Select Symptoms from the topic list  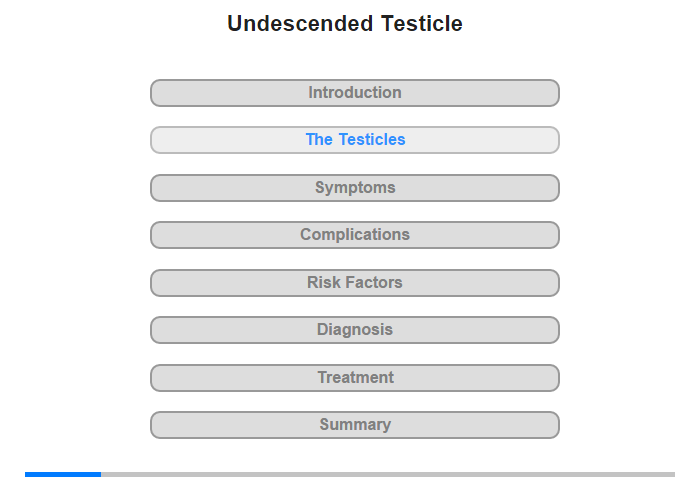pyautogui.click(x=355, y=188)
